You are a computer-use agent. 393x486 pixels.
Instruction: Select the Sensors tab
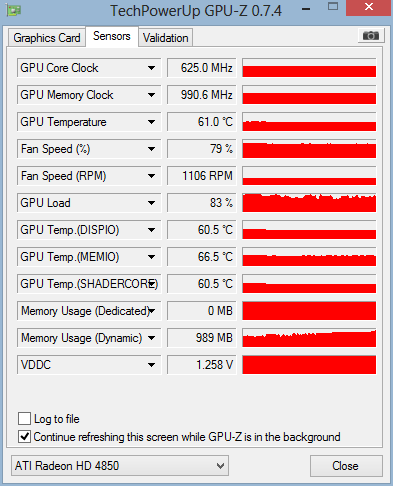pyautogui.click(x=112, y=36)
